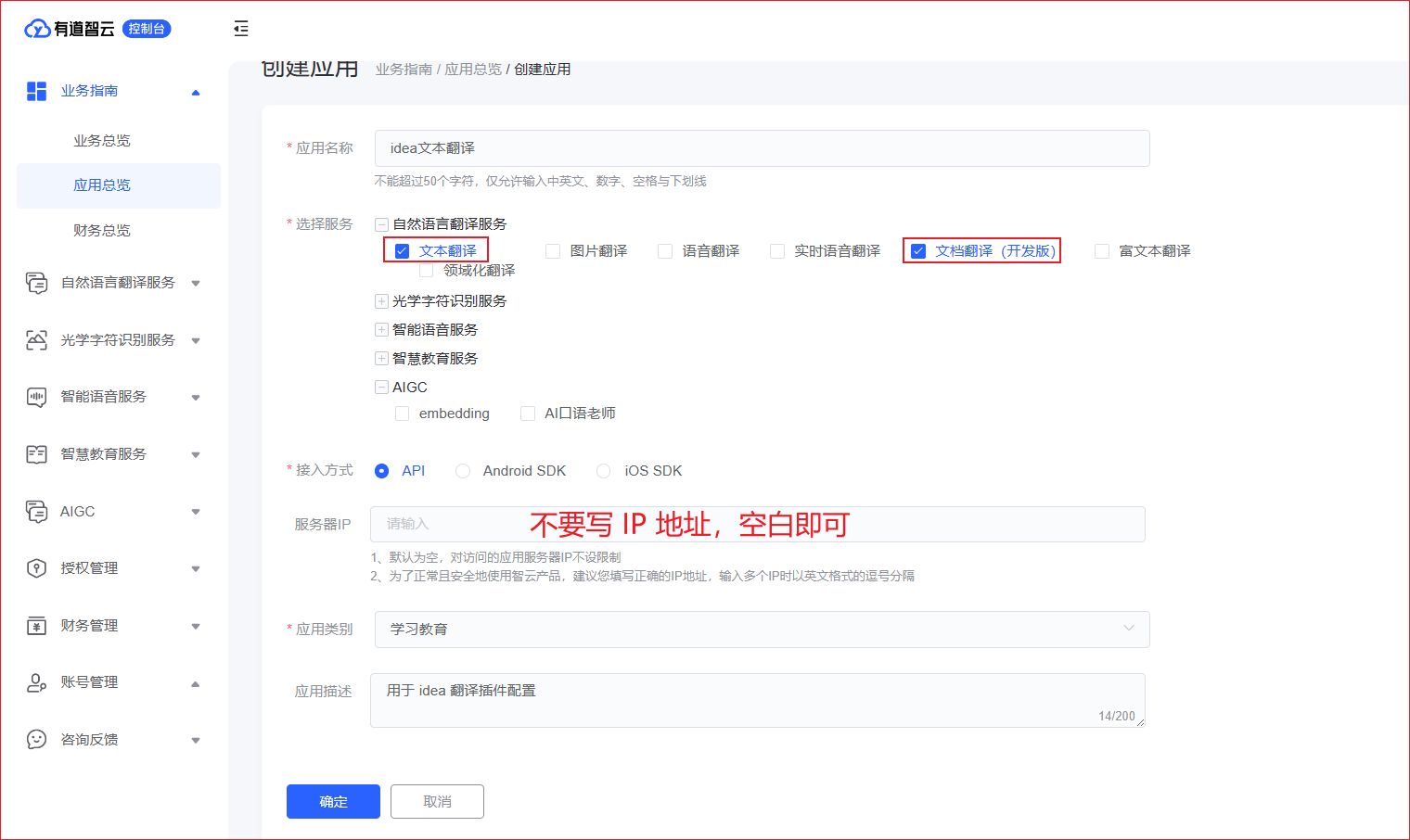Click the 账号管理 sidebar menu label
This screenshot has width=1410, height=840.
[x=89, y=682]
